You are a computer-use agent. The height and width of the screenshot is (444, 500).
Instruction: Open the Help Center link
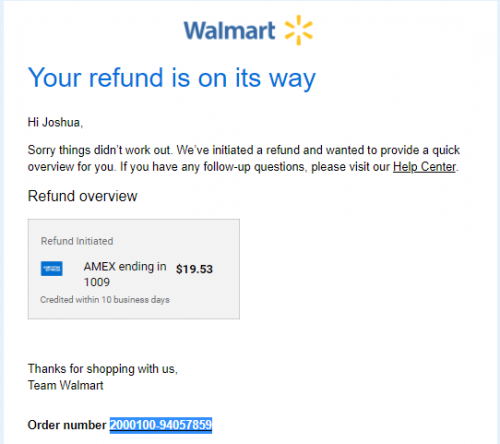pyautogui.click(x=424, y=167)
